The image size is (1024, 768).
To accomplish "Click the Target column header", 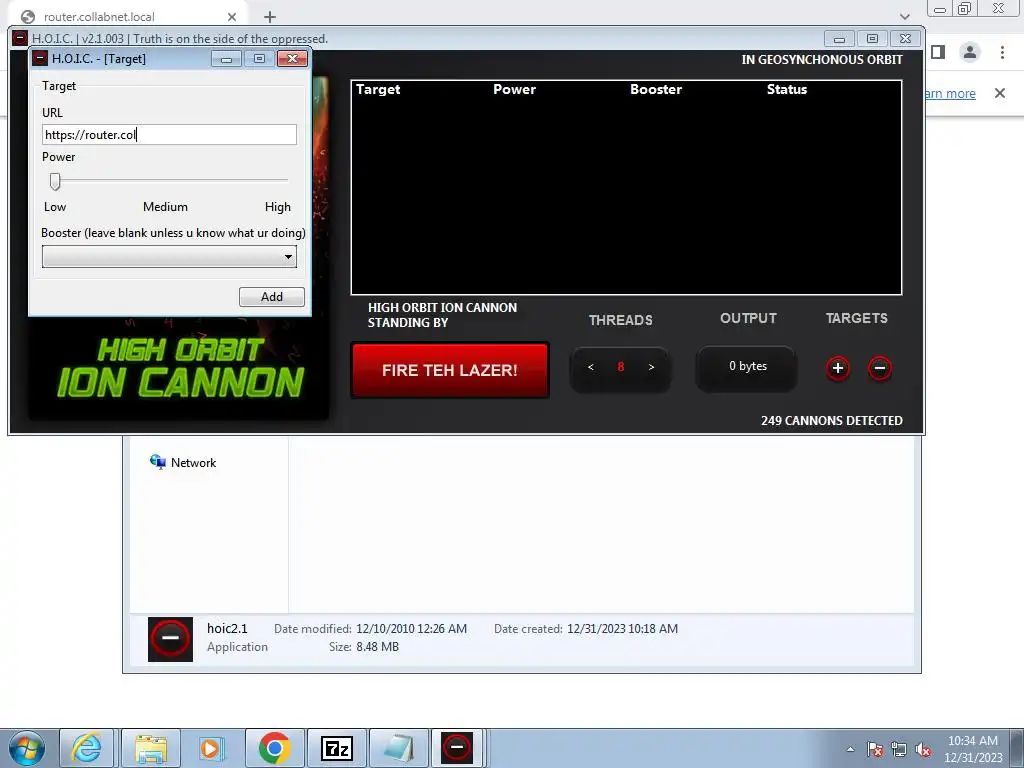I will pos(378,89).
